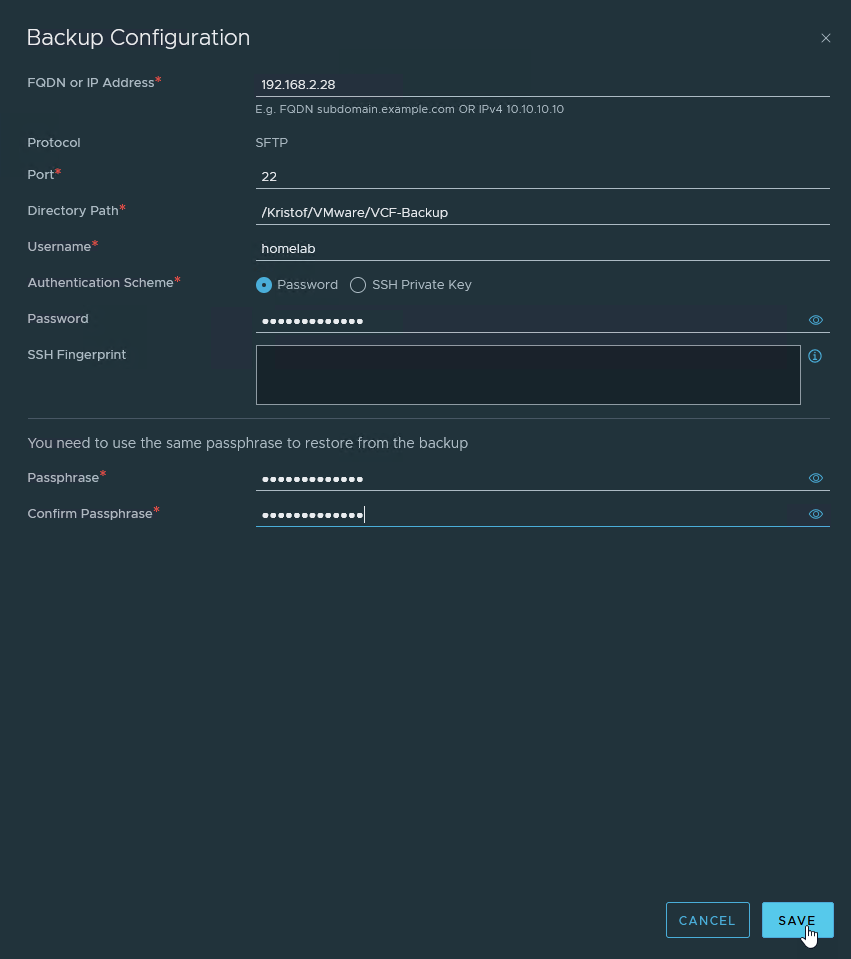Save the backup configuration
851x959 pixels.
[x=797, y=920]
